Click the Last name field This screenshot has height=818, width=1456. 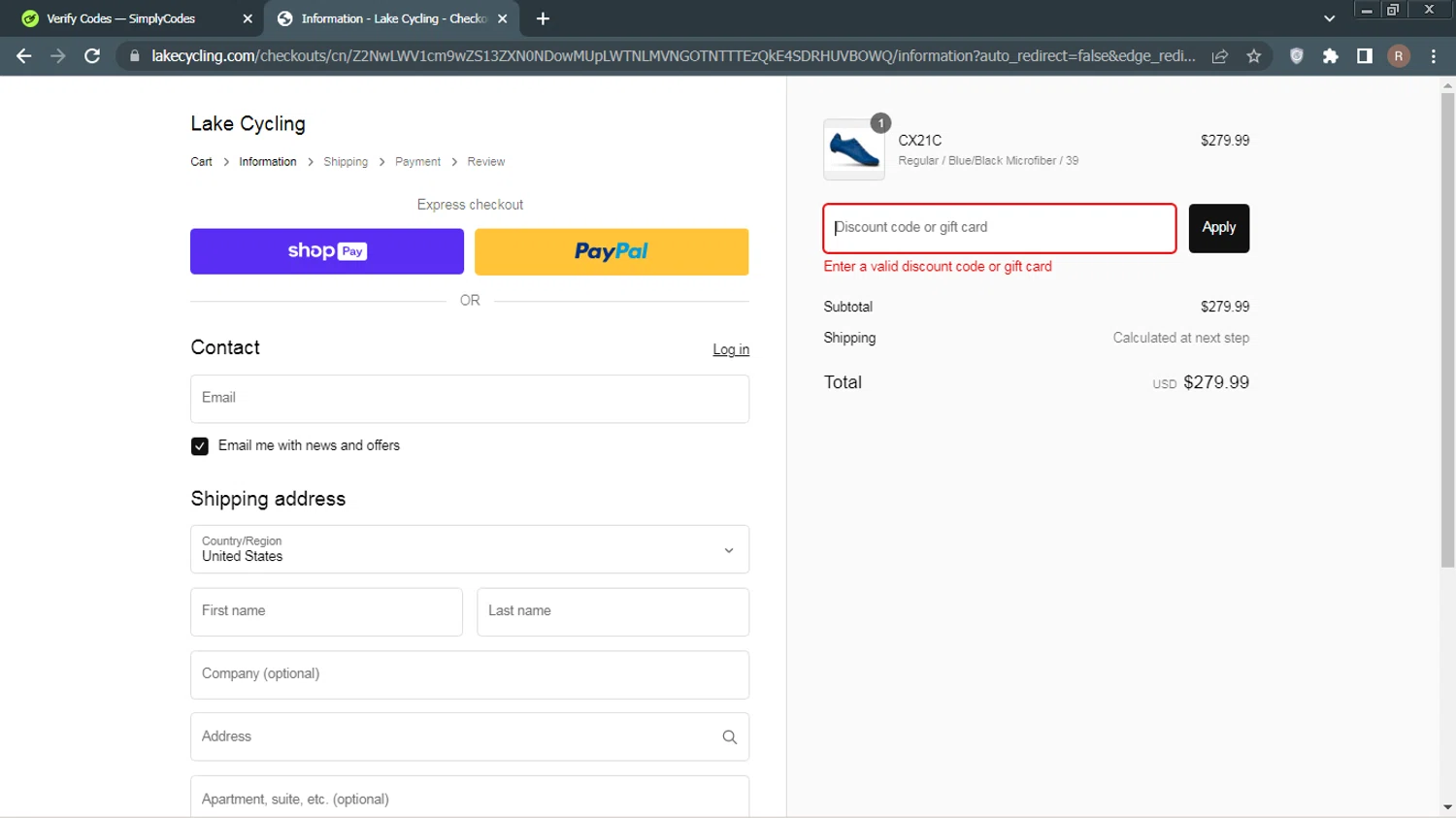(x=612, y=612)
